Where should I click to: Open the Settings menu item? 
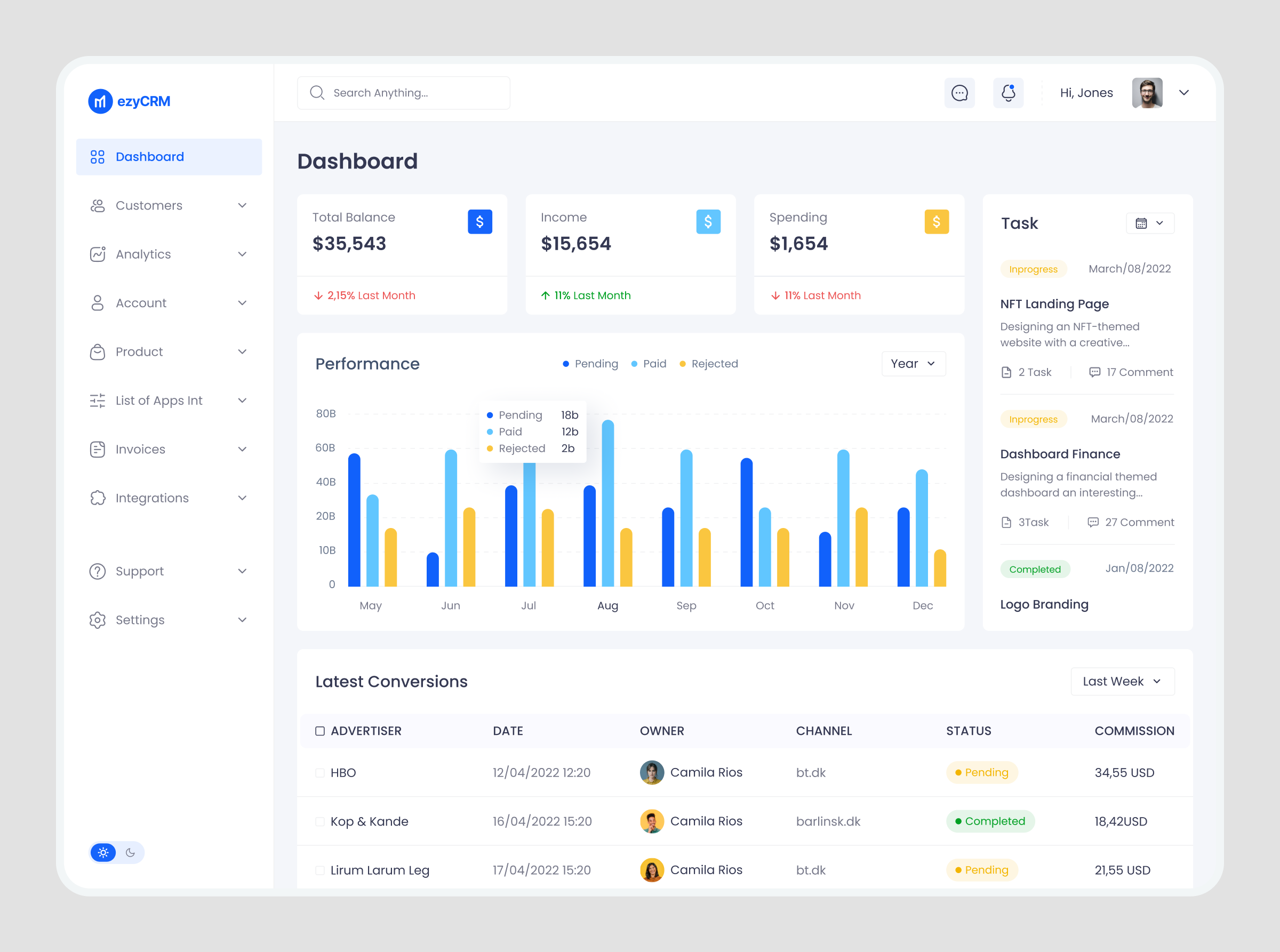click(x=140, y=620)
